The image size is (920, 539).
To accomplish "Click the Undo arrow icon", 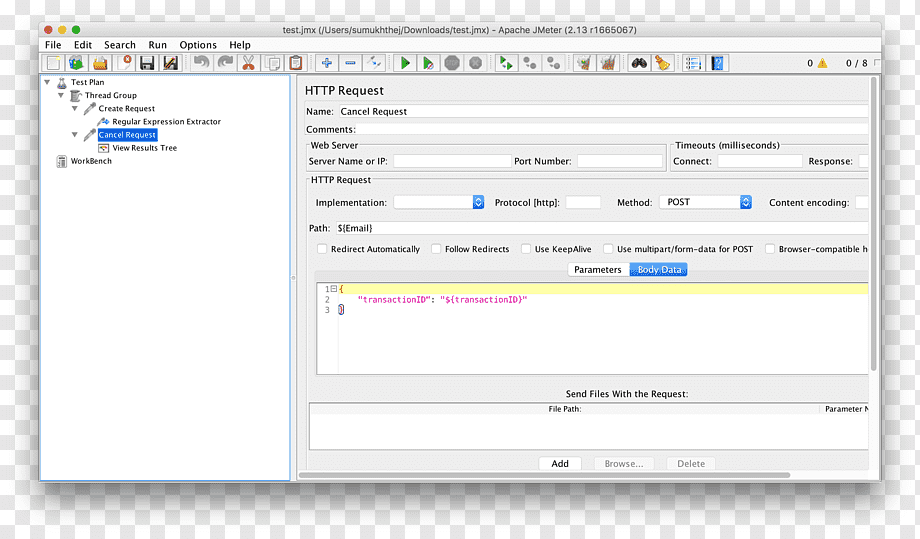I will point(201,63).
